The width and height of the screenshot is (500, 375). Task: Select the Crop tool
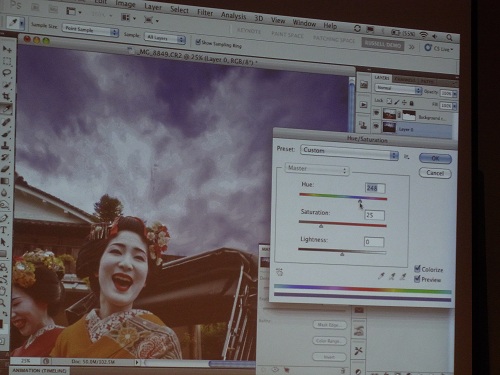tap(6, 96)
